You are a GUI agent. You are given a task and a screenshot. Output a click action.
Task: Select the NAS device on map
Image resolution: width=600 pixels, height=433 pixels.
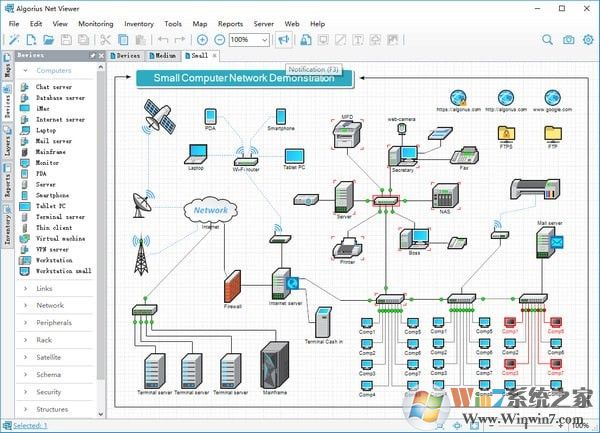[x=445, y=195]
